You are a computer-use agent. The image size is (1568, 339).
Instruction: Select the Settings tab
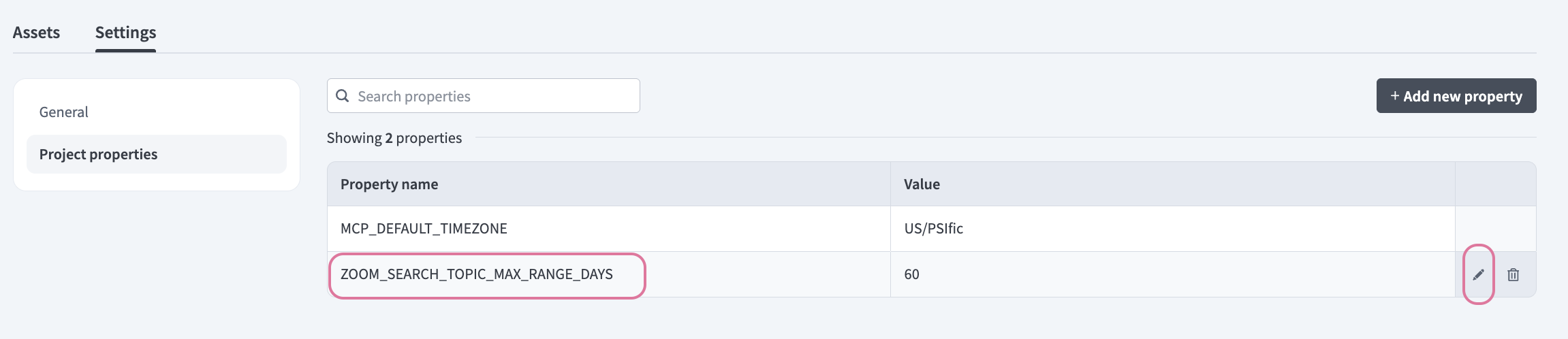click(125, 32)
